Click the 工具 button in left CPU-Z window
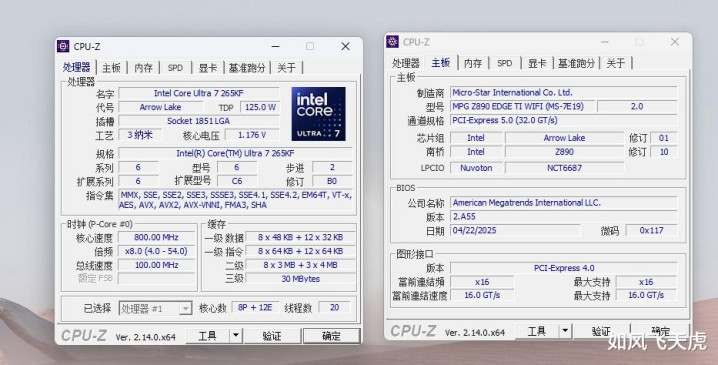 [x=207, y=336]
